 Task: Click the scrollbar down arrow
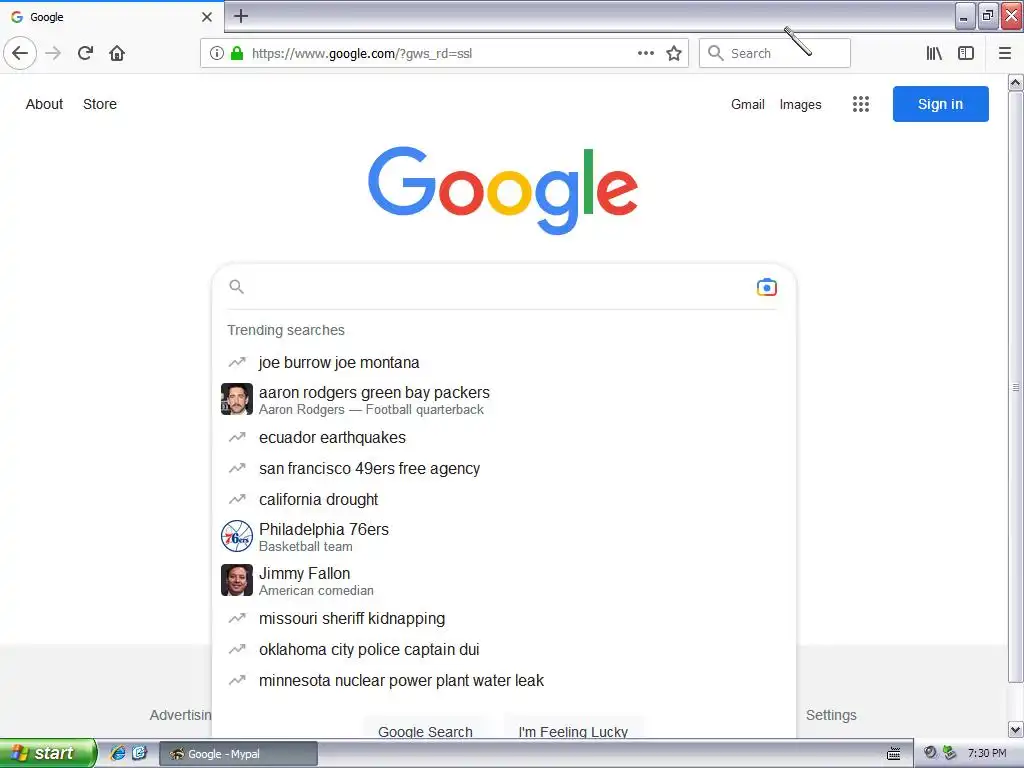click(1016, 729)
